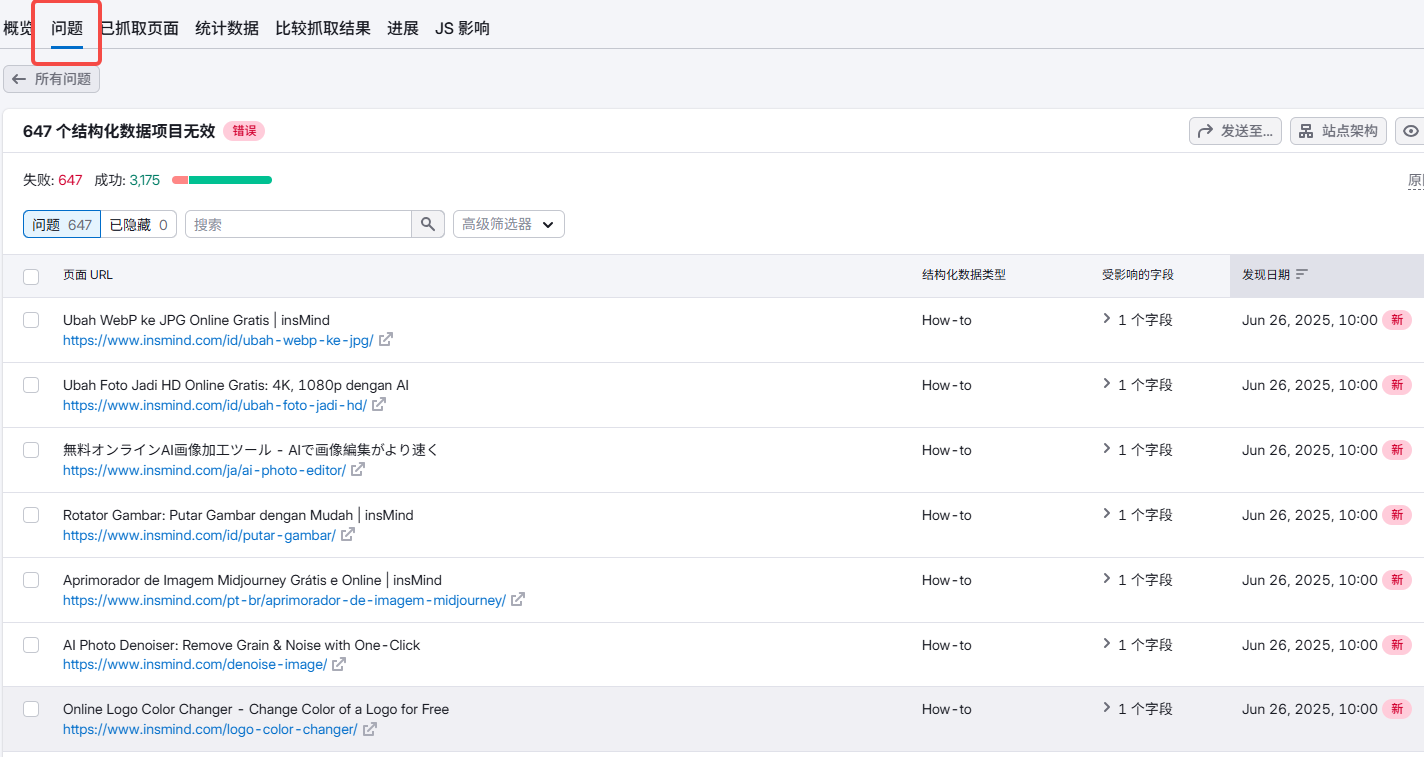
Task: Open the JS 影响 tab
Action: 463,28
